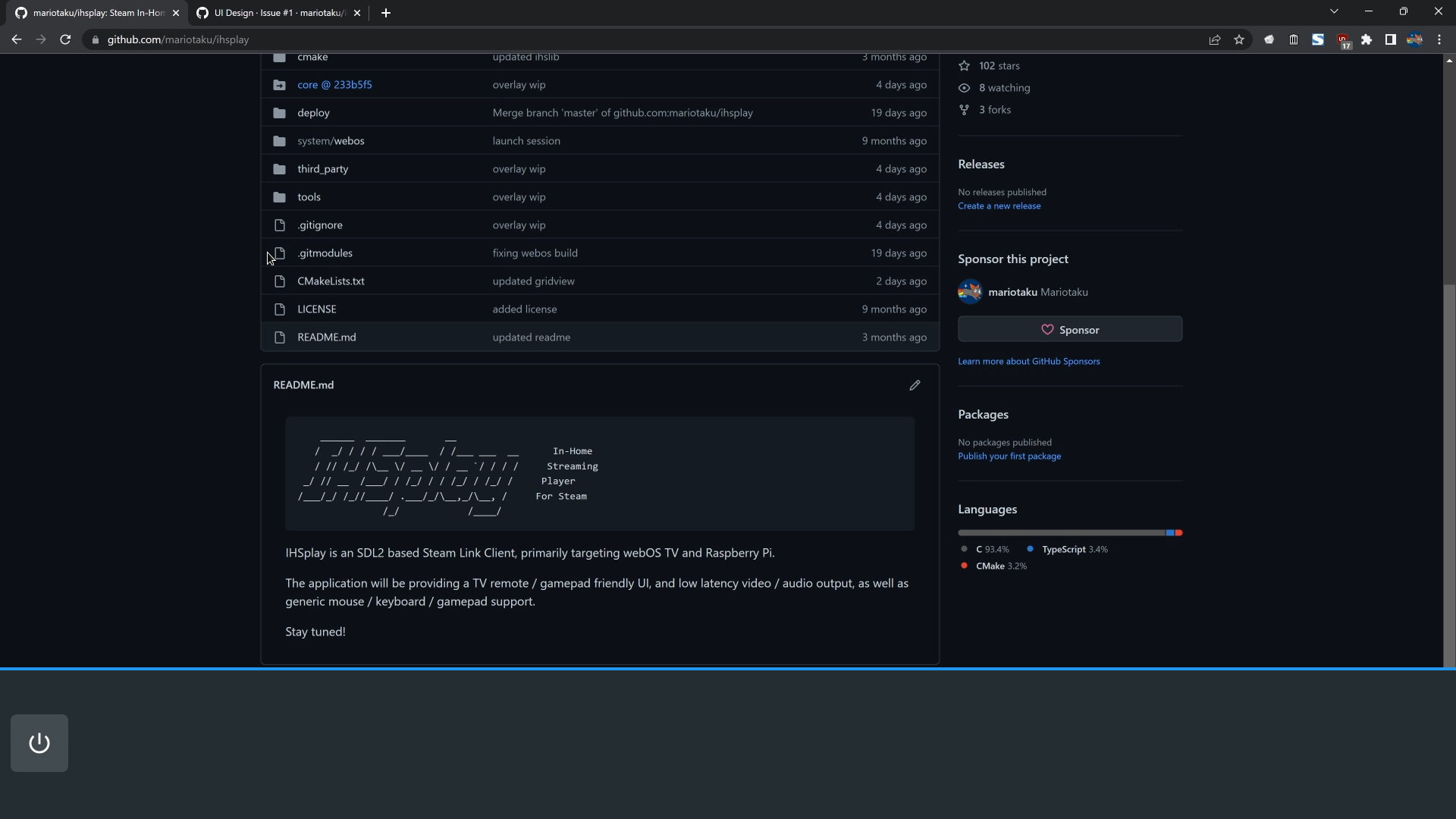View 3 forks link

pos(984,110)
